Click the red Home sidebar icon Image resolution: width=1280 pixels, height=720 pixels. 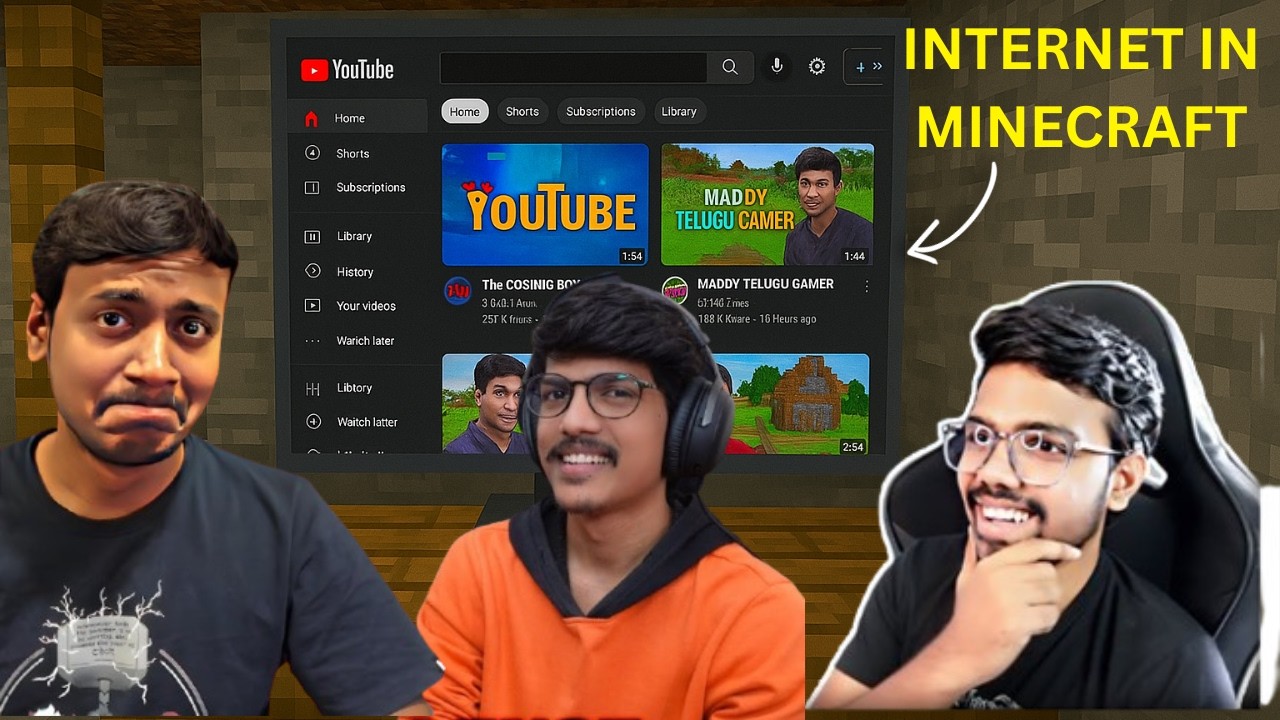311,118
